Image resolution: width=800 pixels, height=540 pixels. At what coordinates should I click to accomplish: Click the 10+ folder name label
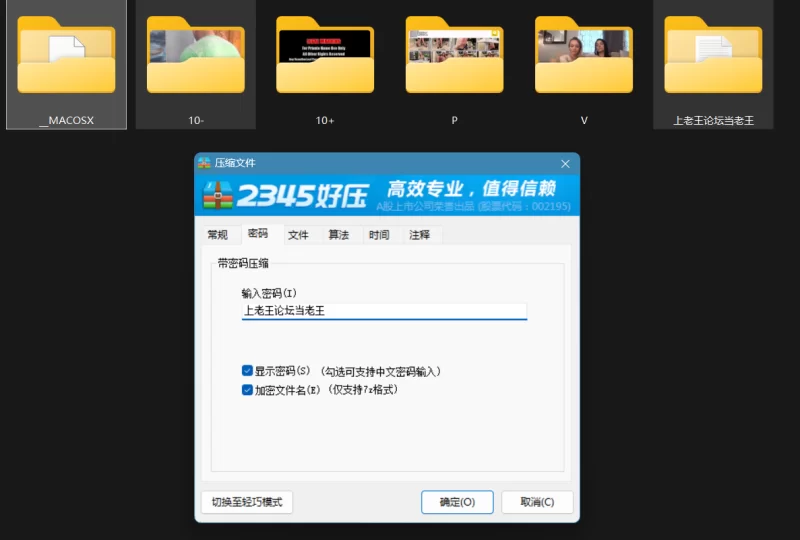click(x=325, y=120)
